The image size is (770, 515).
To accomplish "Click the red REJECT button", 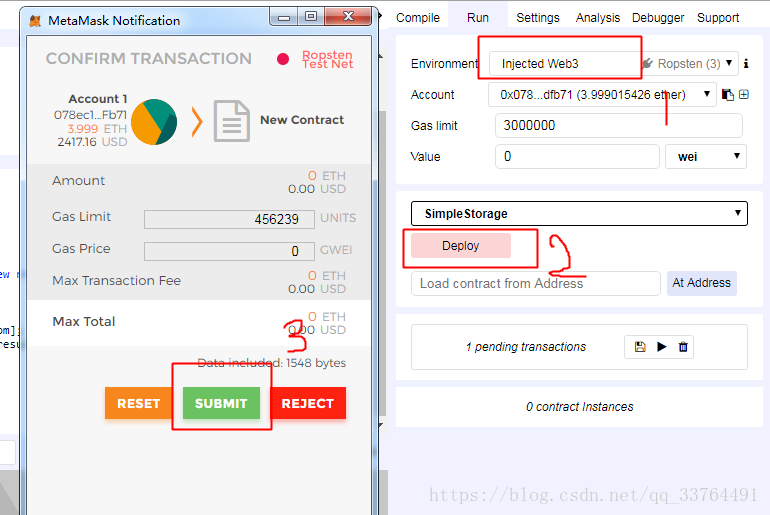I will (307, 404).
